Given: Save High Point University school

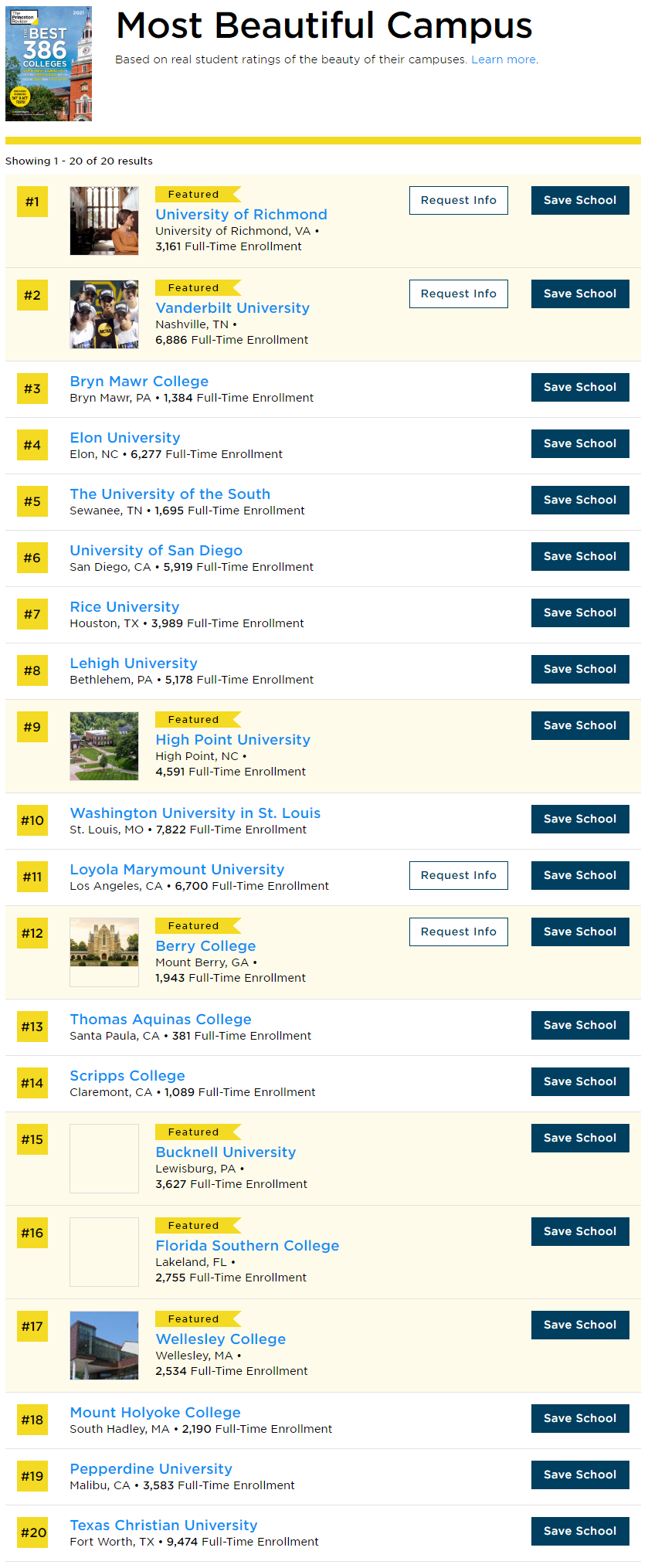Looking at the screenshot, I should click(580, 725).
